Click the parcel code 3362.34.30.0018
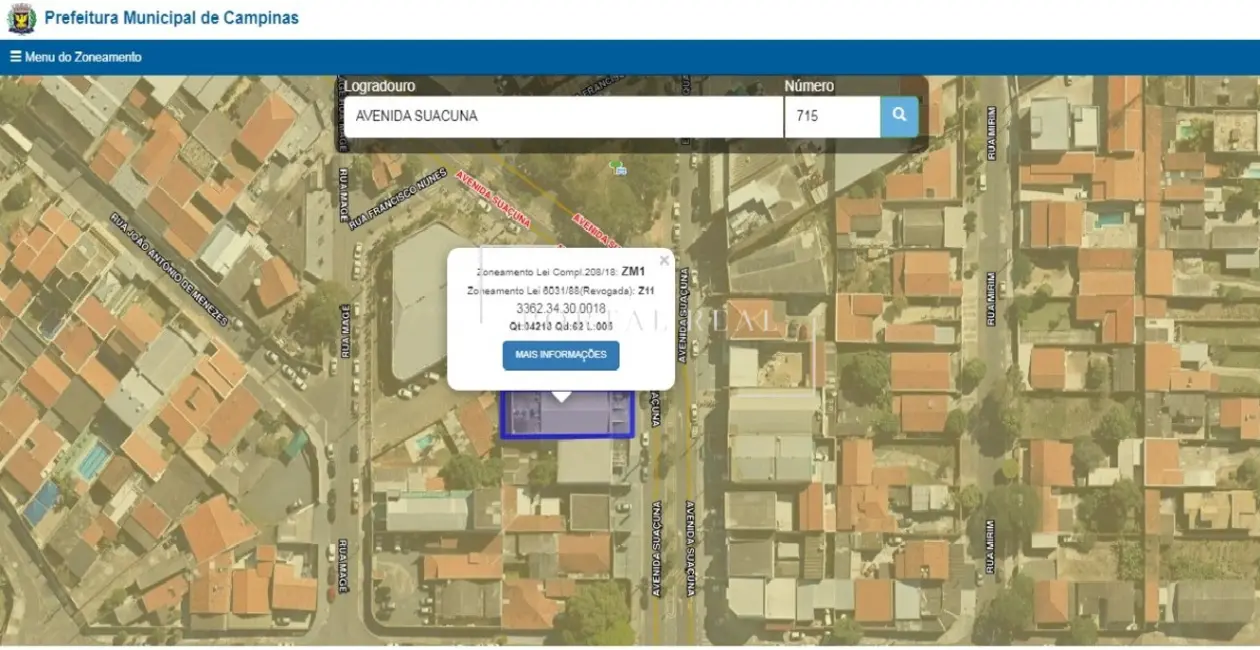 click(561, 309)
